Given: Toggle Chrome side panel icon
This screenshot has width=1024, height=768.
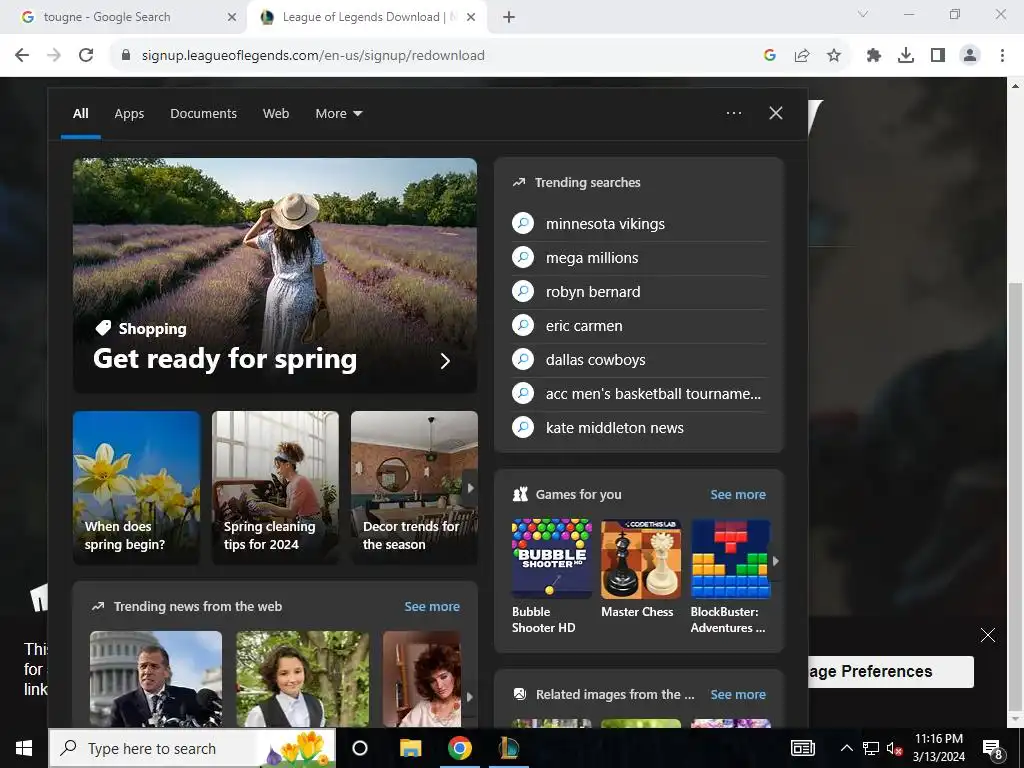Looking at the screenshot, I should click(938, 56).
